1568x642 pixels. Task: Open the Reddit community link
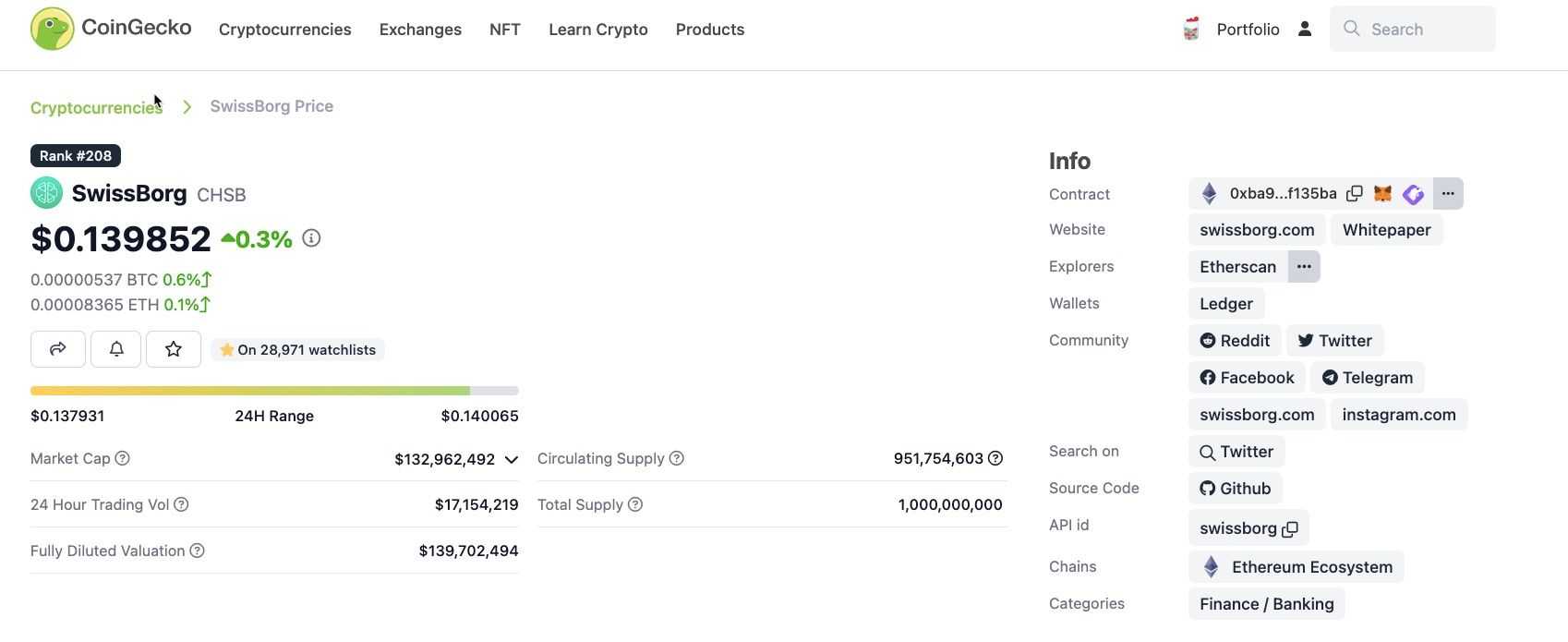(1235, 341)
